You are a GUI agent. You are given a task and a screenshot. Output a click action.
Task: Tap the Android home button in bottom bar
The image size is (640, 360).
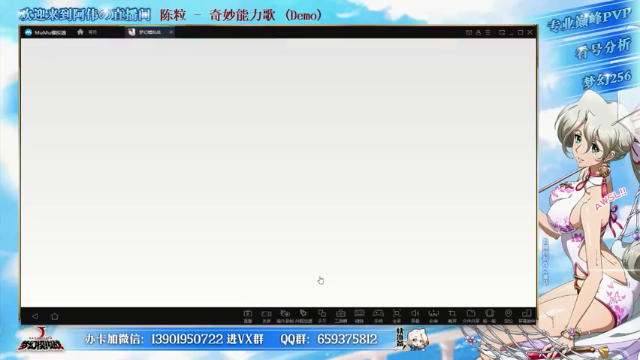click(x=55, y=316)
